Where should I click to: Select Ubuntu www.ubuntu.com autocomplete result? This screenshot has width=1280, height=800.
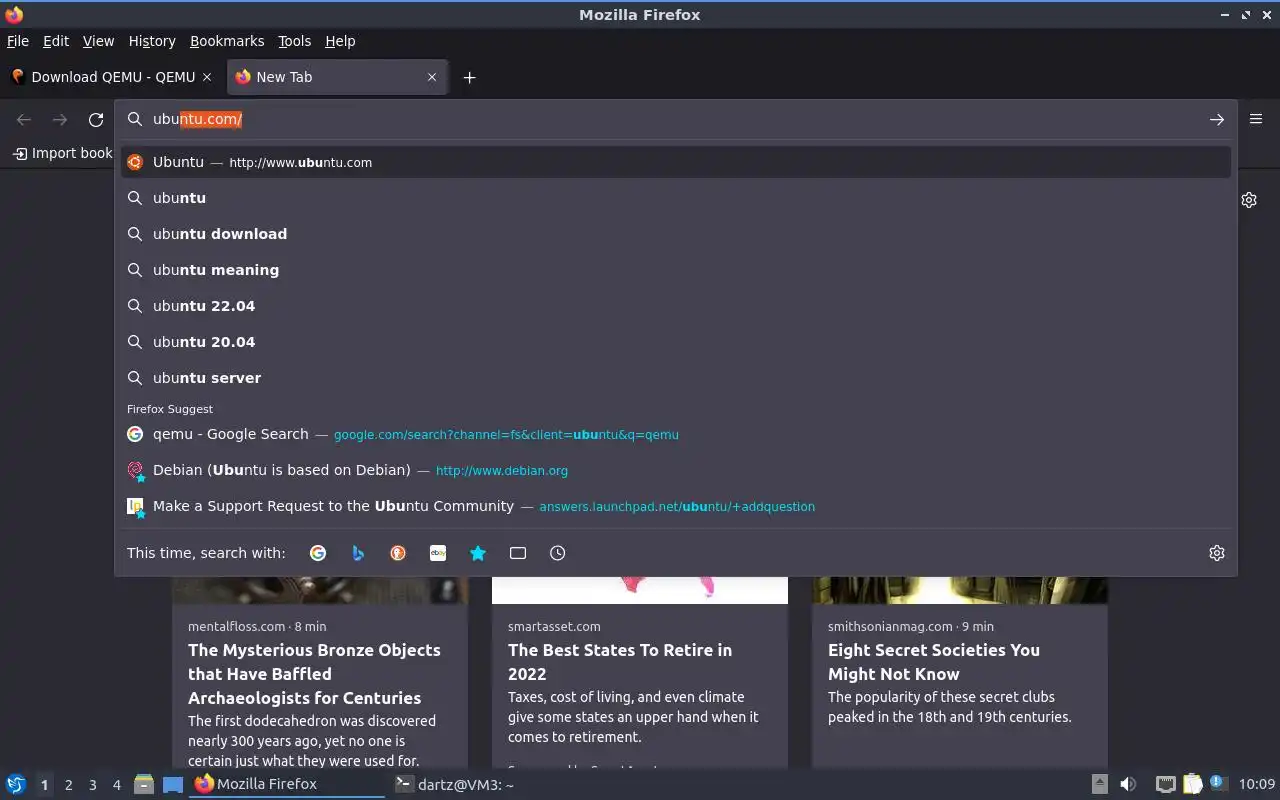676,162
